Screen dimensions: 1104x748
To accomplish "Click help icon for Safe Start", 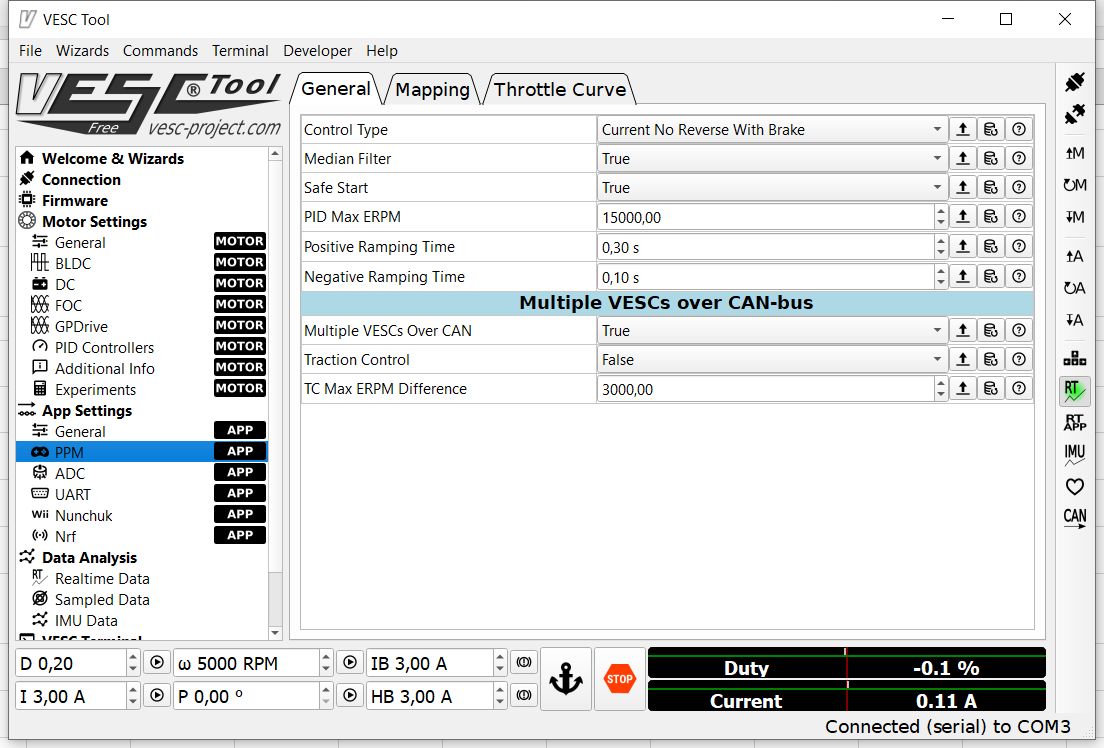I will (1019, 187).
